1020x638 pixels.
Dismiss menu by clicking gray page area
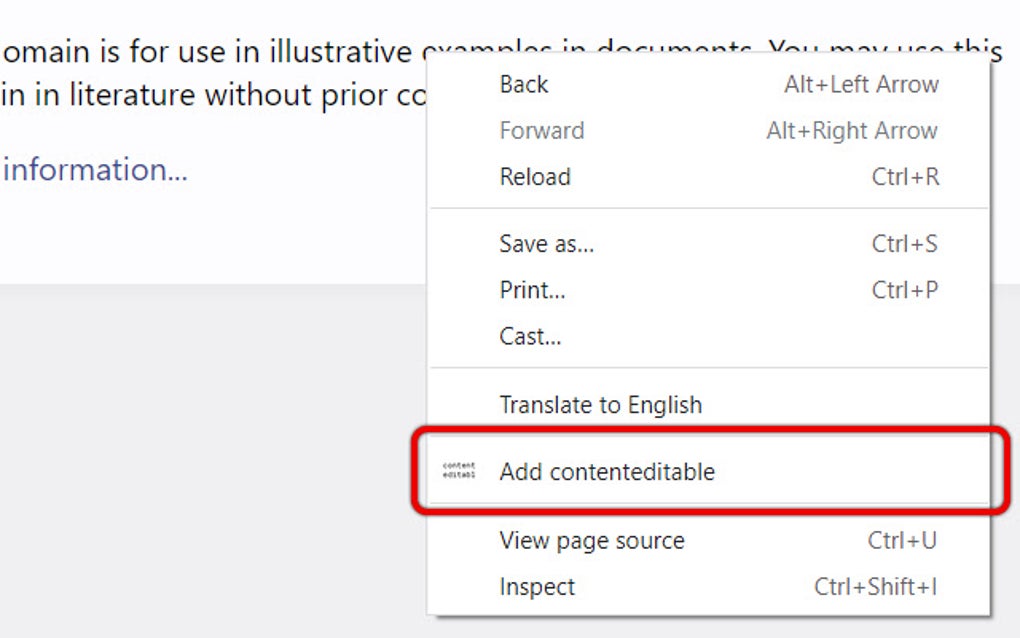[x=200, y=450]
